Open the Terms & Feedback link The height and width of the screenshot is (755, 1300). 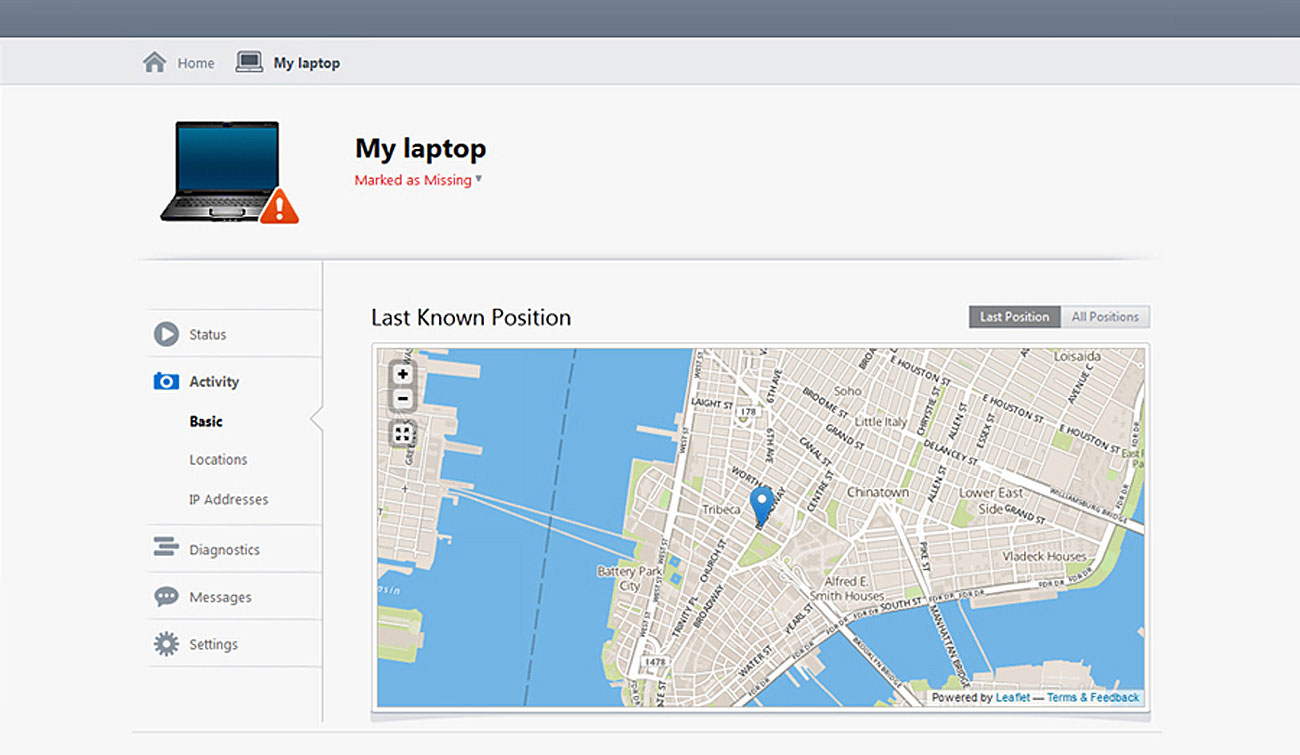coord(1093,698)
